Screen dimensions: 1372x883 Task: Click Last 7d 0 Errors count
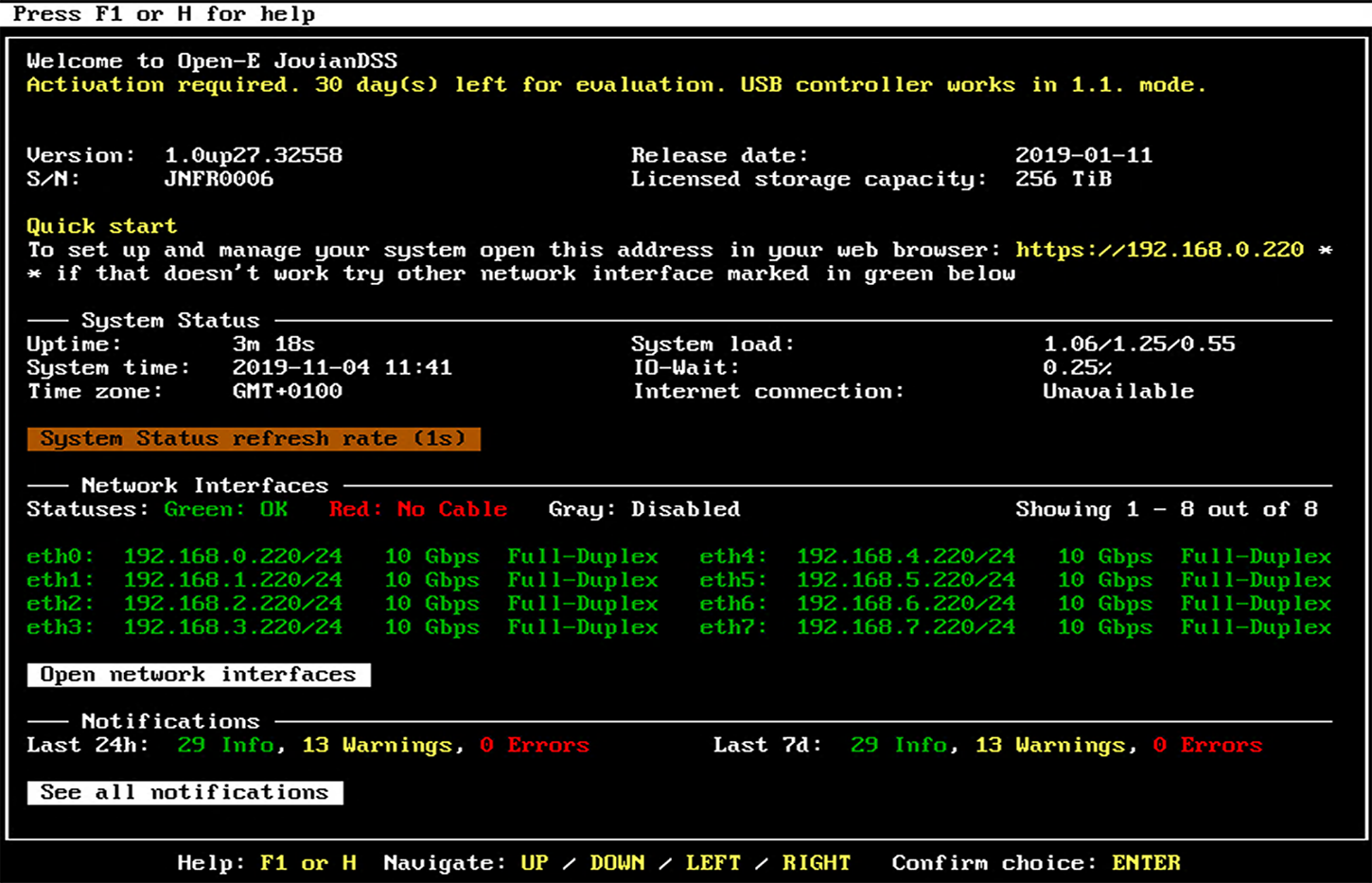(1207, 746)
